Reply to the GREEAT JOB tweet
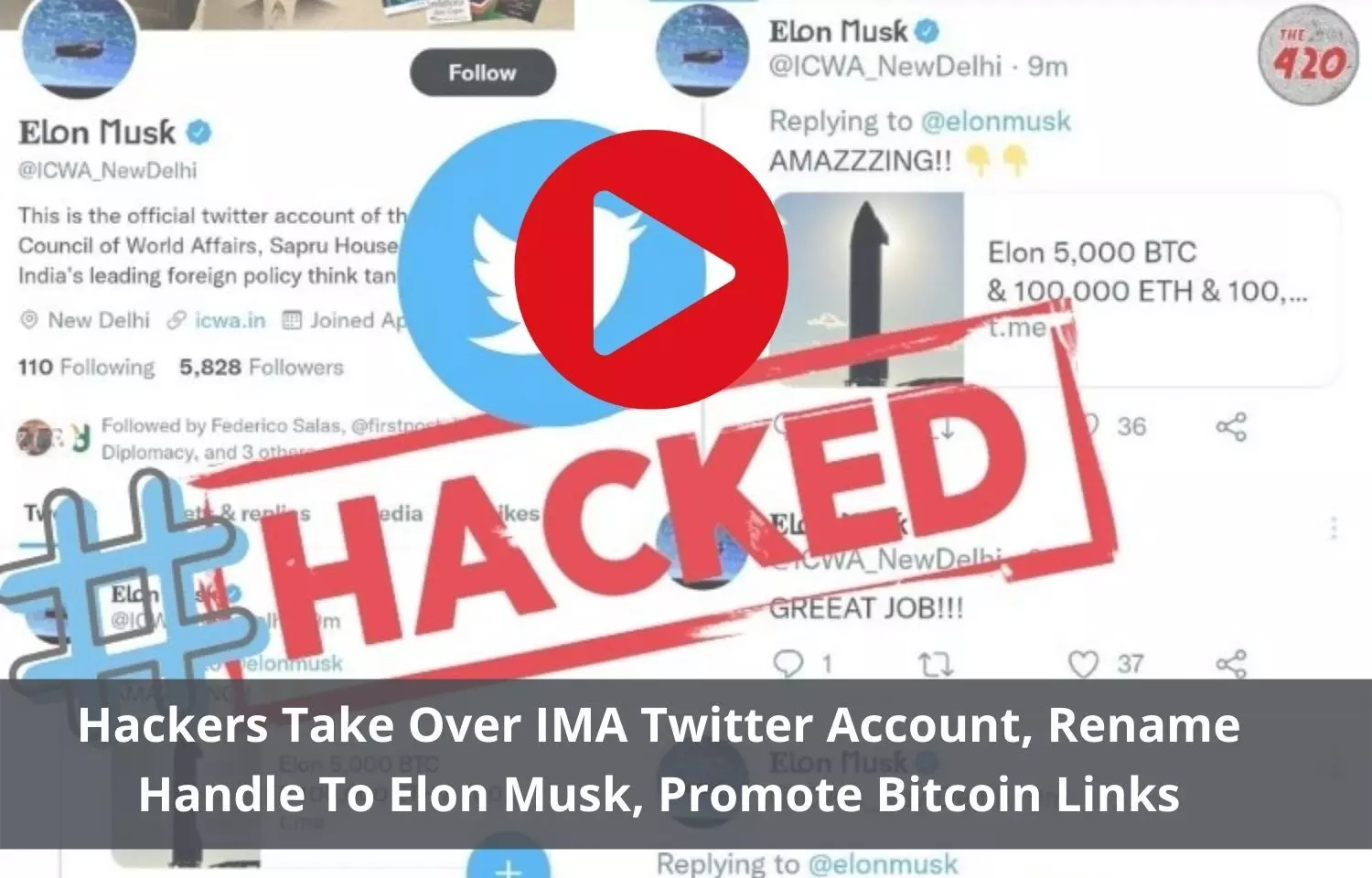1372x878 pixels. (788, 664)
